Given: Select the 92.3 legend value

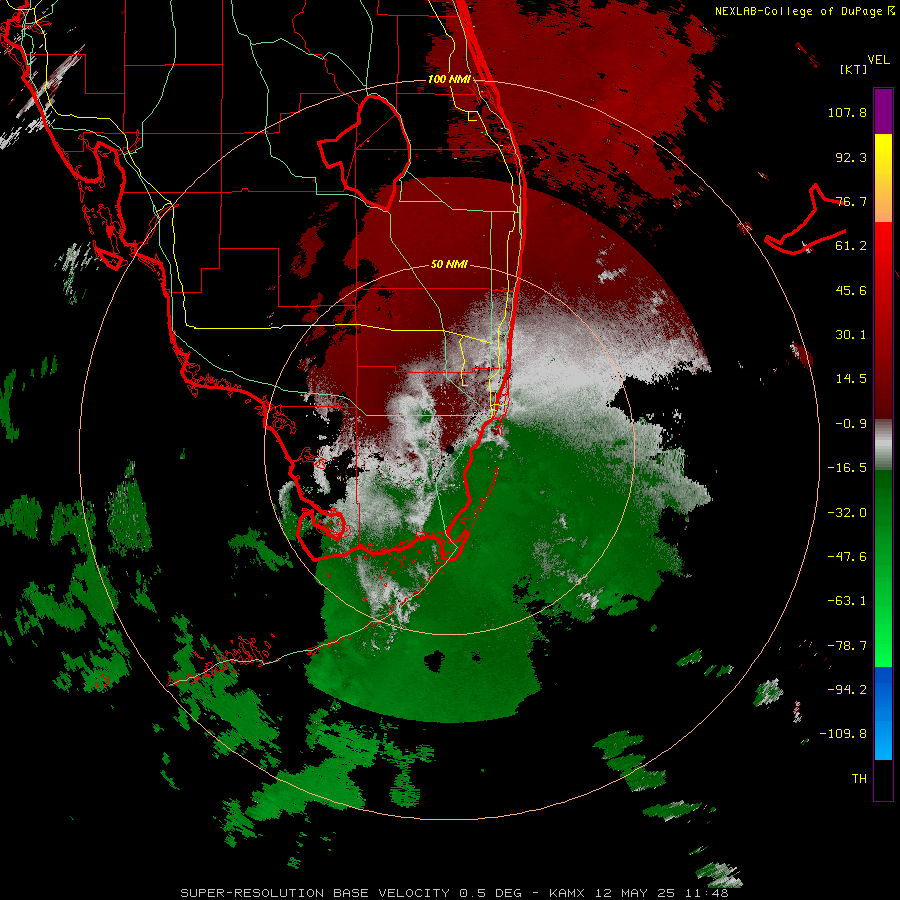Looking at the screenshot, I should coord(851,157).
